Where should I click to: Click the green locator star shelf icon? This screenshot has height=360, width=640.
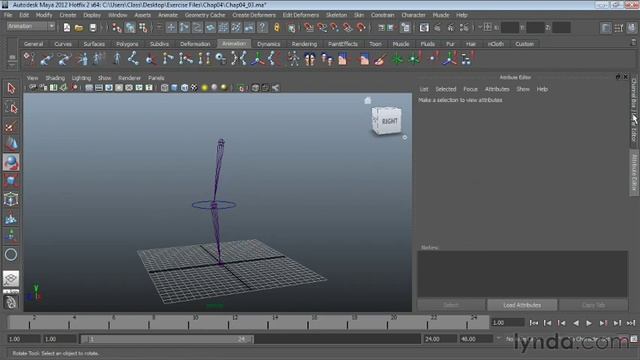tap(397, 59)
